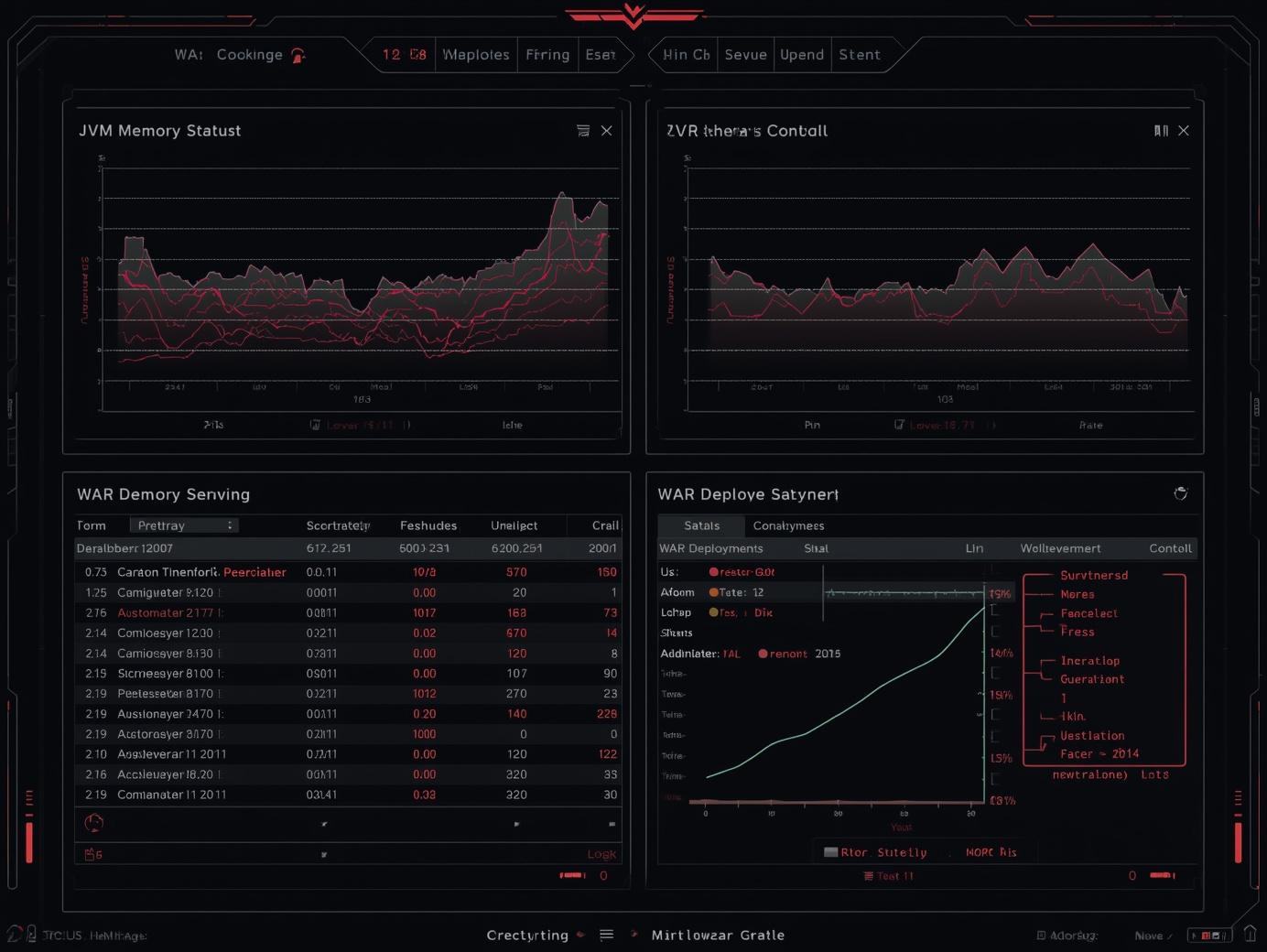Click the pause icon on ZVR Contoll panel
Screen dimensions: 1267x952
tap(1161, 131)
